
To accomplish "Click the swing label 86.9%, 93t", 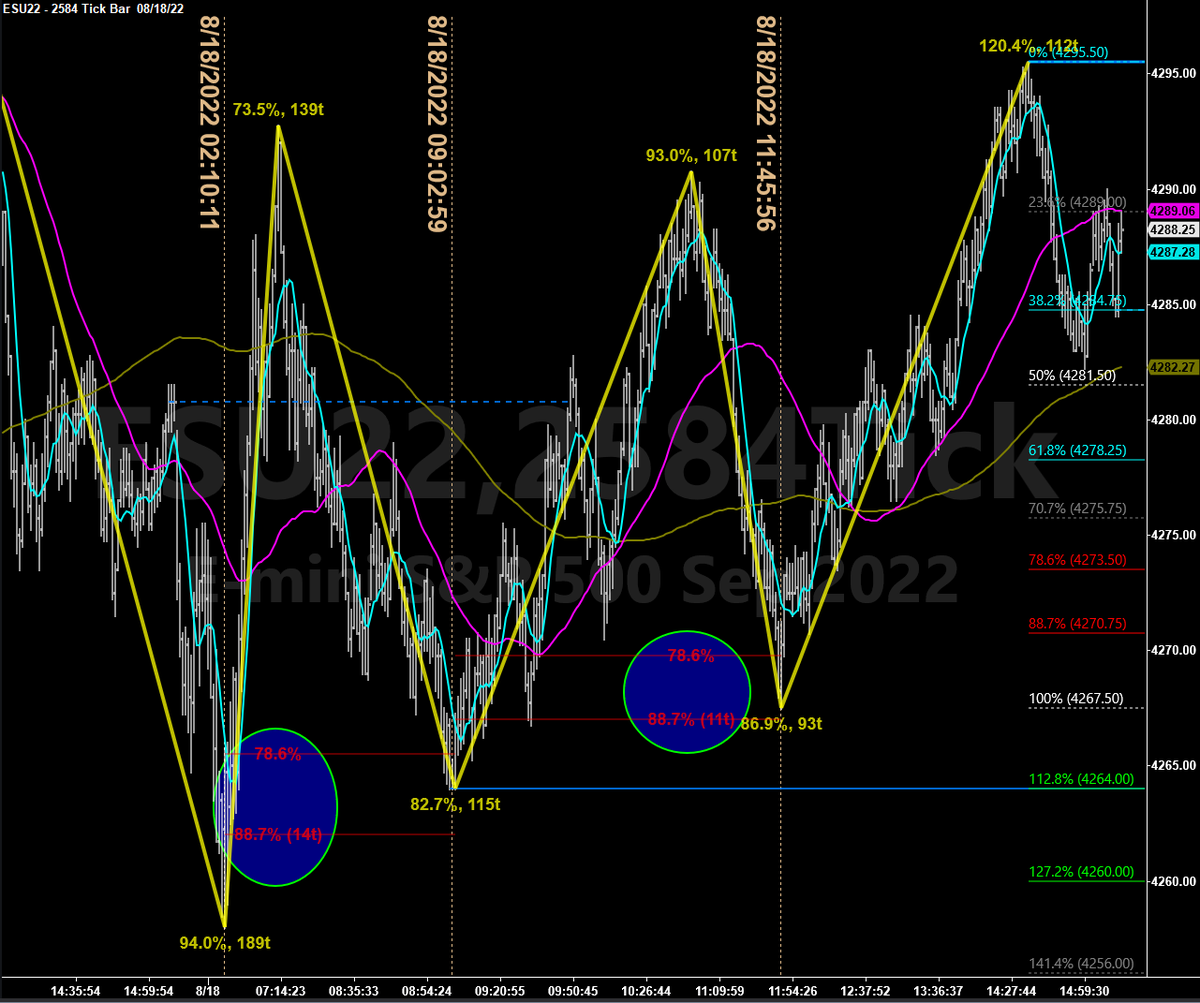I will point(780,723).
